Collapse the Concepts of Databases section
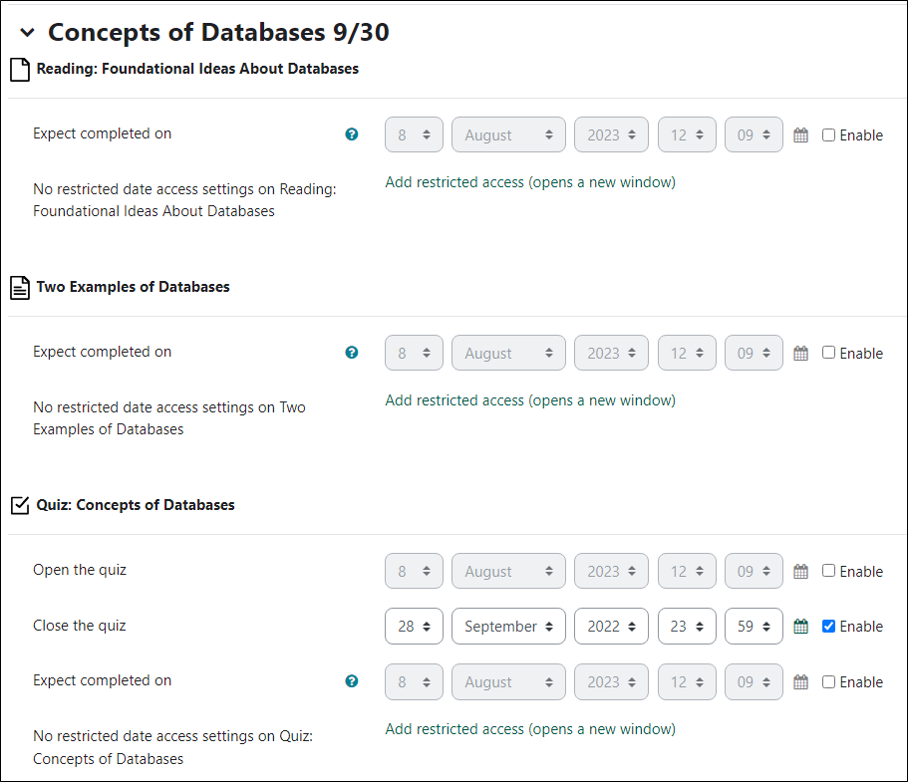The width and height of the screenshot is (908, 782). click(x=26, y=32)
